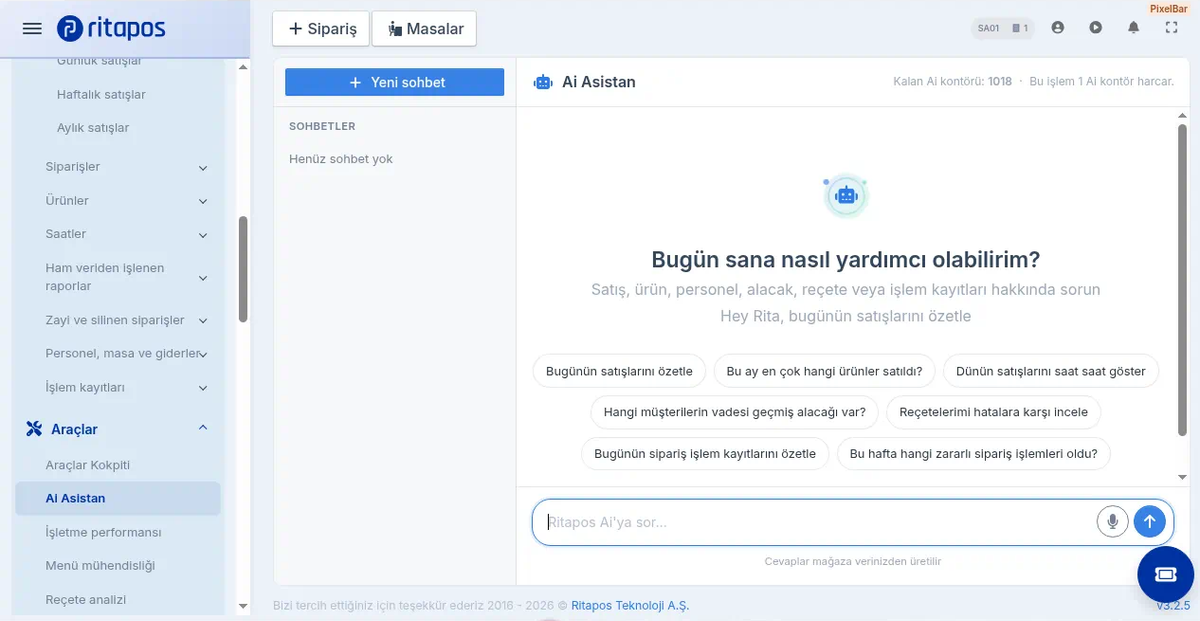Click the floating cash register button

tap(1166, 574)
